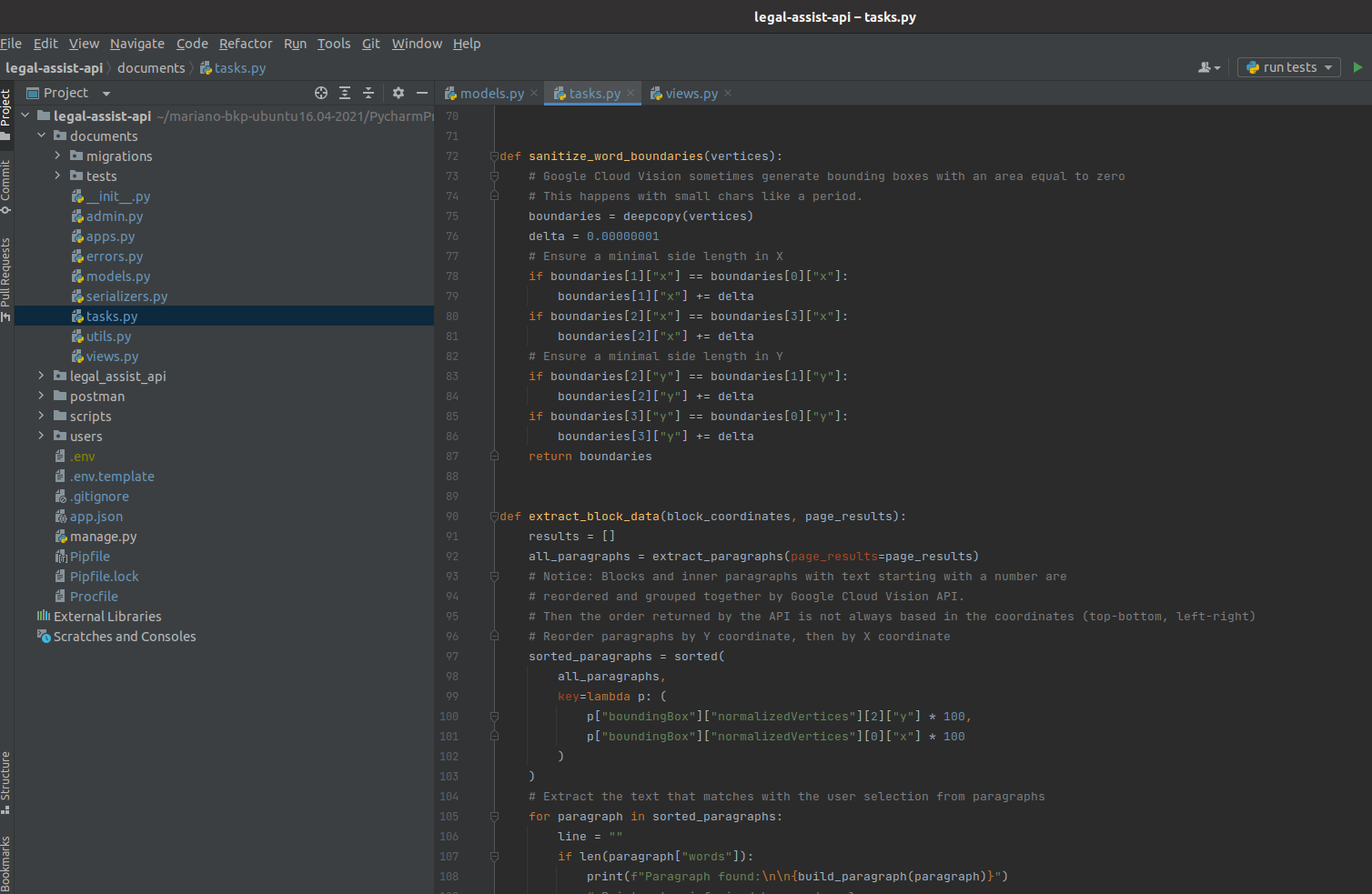Click Expand All icon in Project panel
Screen dimensions: 1372x894
[x=345, y=93]
